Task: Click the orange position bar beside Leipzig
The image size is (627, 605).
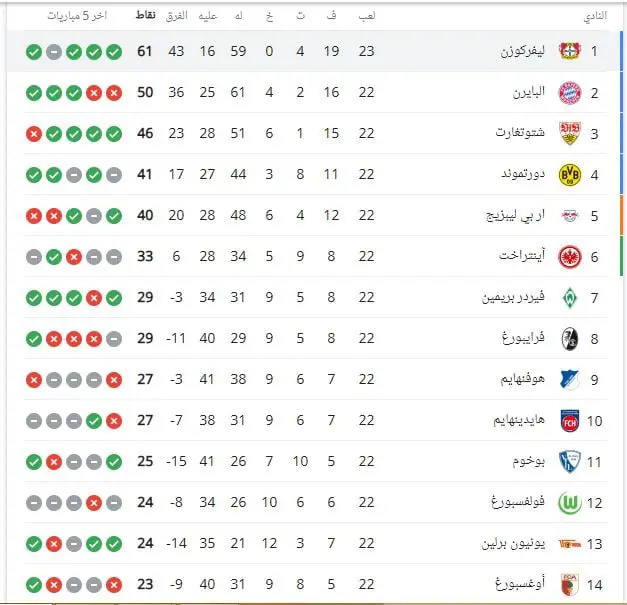Action: pos(620,216)
